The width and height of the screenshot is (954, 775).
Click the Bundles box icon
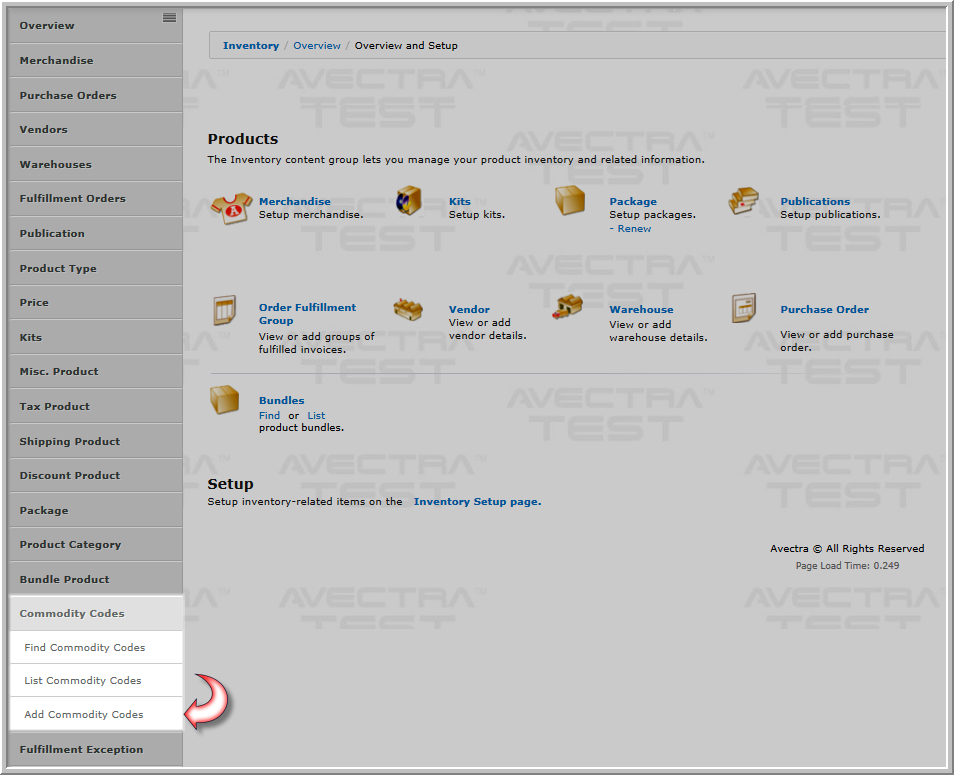[225, 400]
